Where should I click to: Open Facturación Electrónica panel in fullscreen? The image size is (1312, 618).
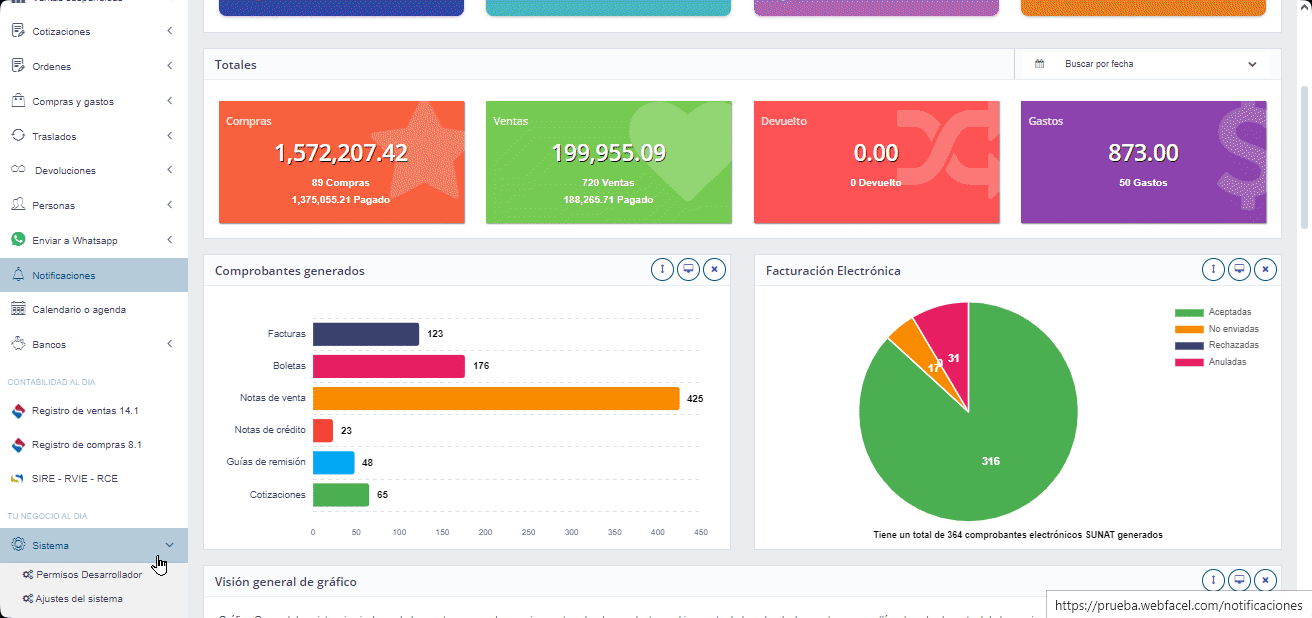(x=1239, y=270)
